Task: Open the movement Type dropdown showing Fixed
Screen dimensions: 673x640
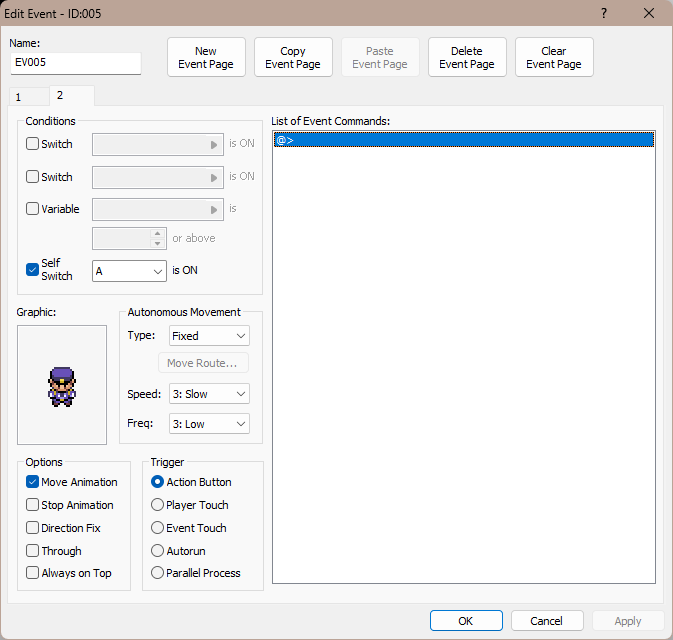Action: [209, 336]
